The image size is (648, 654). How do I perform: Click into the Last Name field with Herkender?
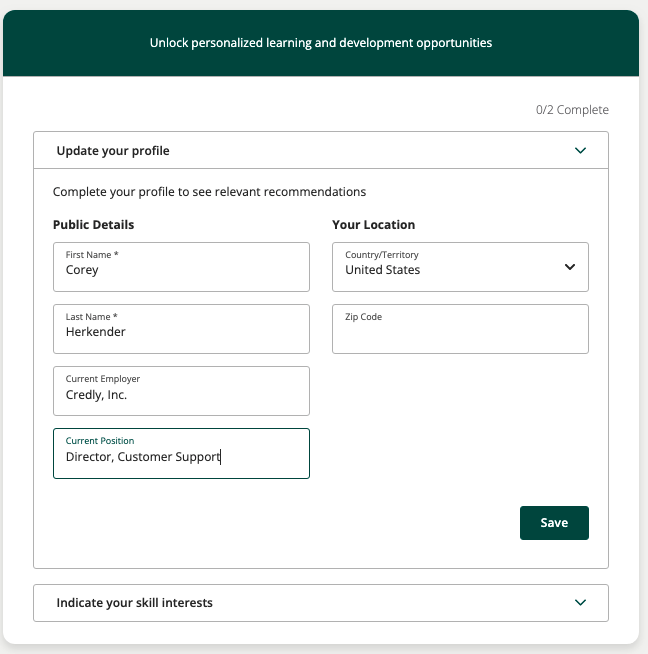181,329
